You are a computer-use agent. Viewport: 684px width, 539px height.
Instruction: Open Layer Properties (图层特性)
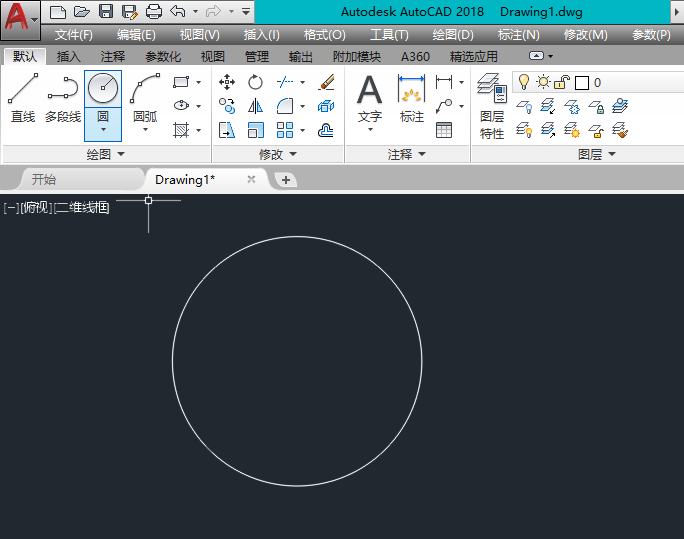point(492,106)
